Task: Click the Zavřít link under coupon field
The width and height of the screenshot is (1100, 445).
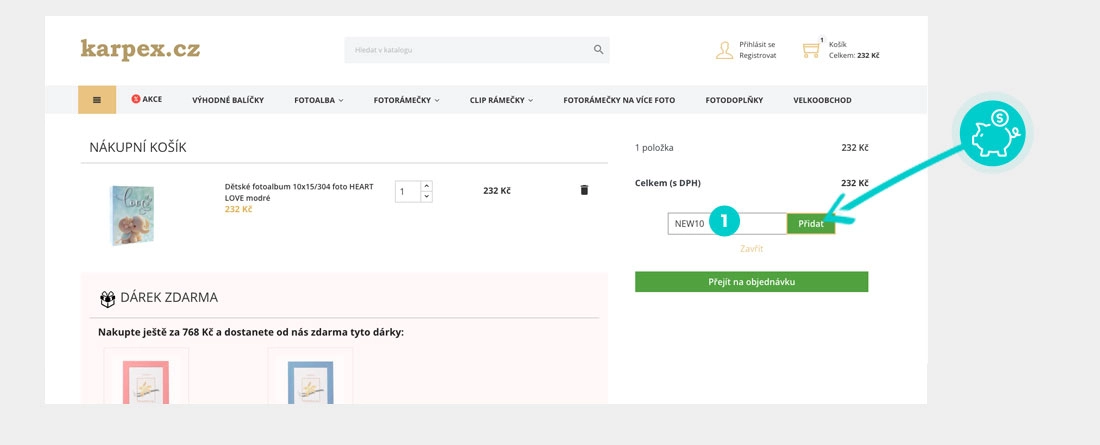Action: 751,248
